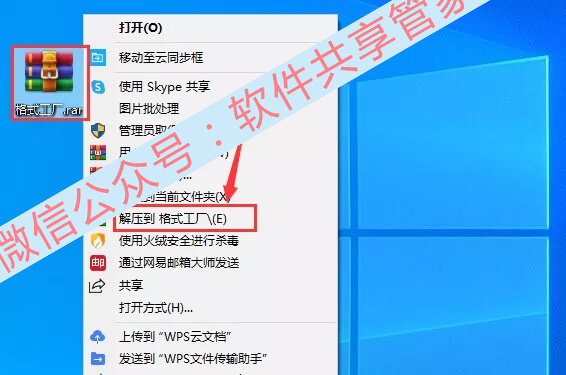Click the share arrow icon
The width and height of the screenshot is (566, 375).
click(x=97, y=285)
